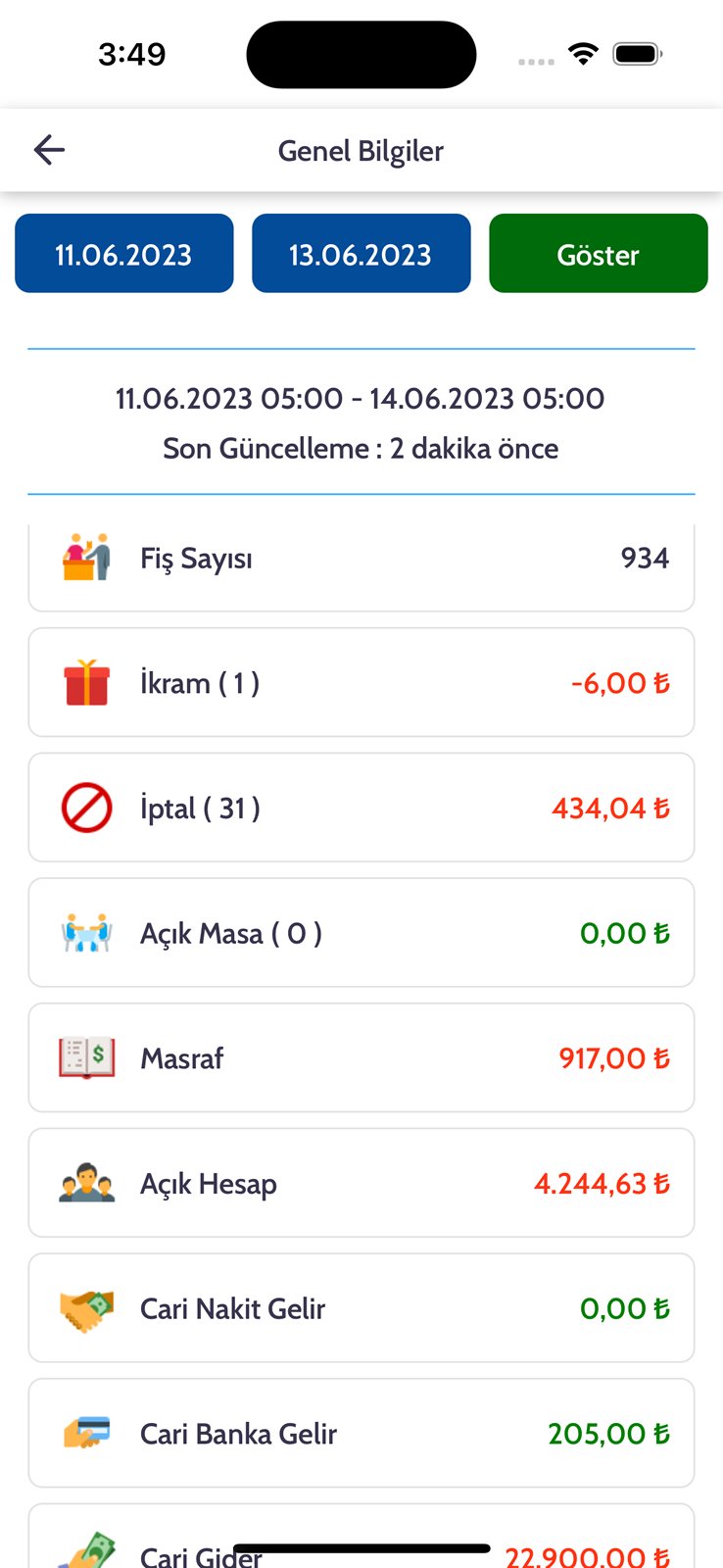Viewport: 723px width, 1568px height.
Task: Select the İptal total 434,04 ₺
Action: (x=610, y=808)
